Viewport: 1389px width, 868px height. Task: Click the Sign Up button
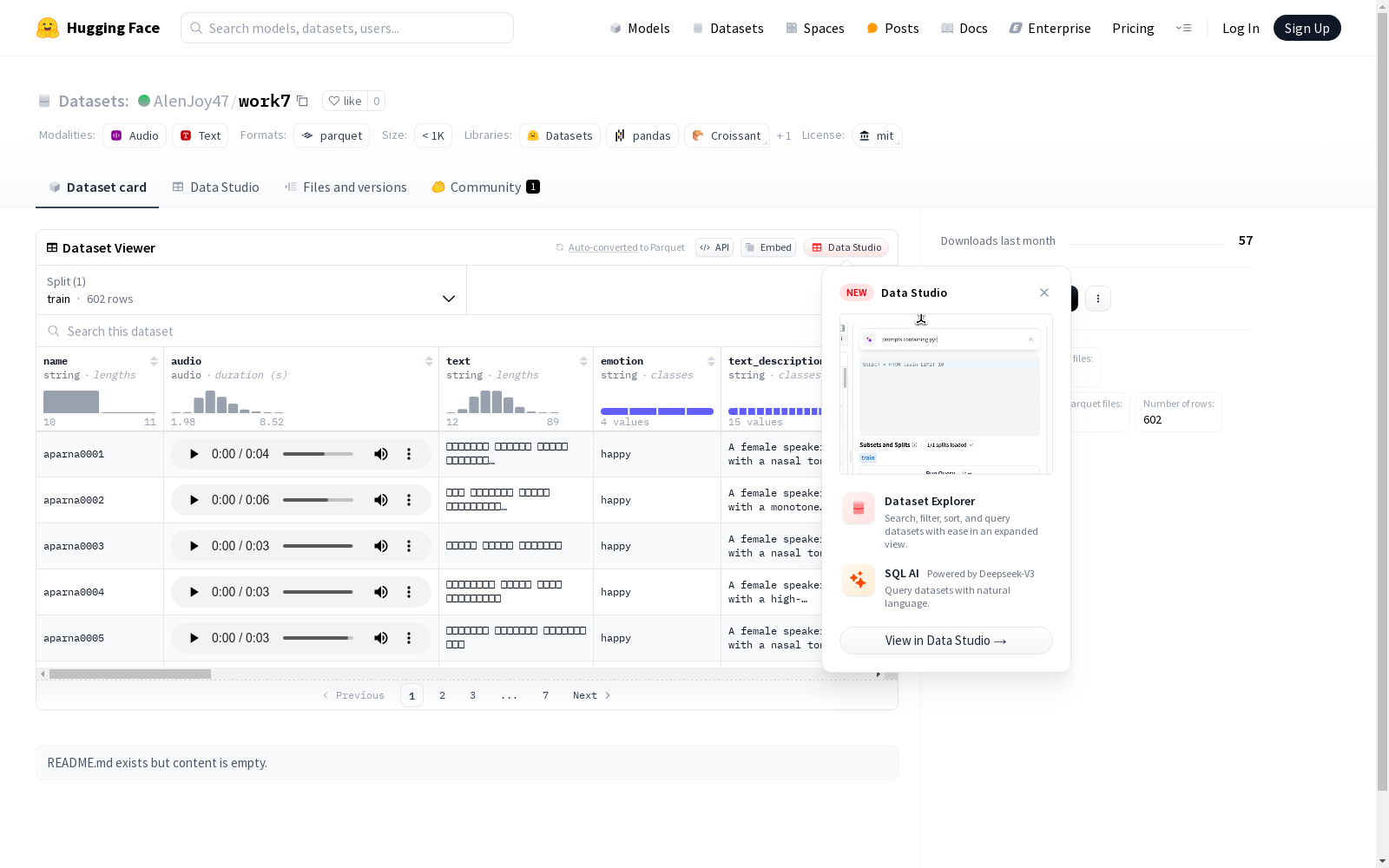(1307, 28)
